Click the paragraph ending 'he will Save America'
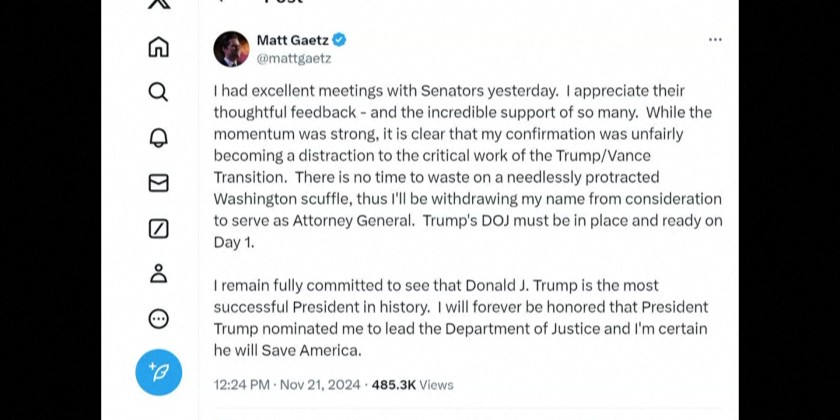 [x=461, y=318]
